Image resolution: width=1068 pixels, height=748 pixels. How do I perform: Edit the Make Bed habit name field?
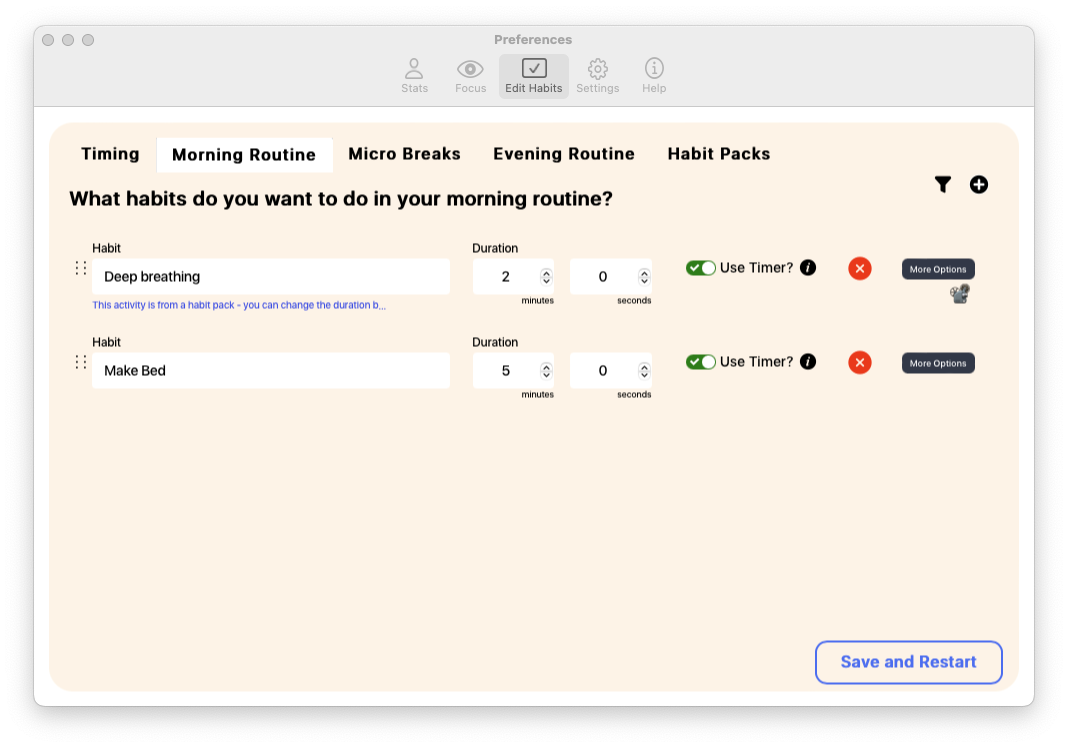271,371
